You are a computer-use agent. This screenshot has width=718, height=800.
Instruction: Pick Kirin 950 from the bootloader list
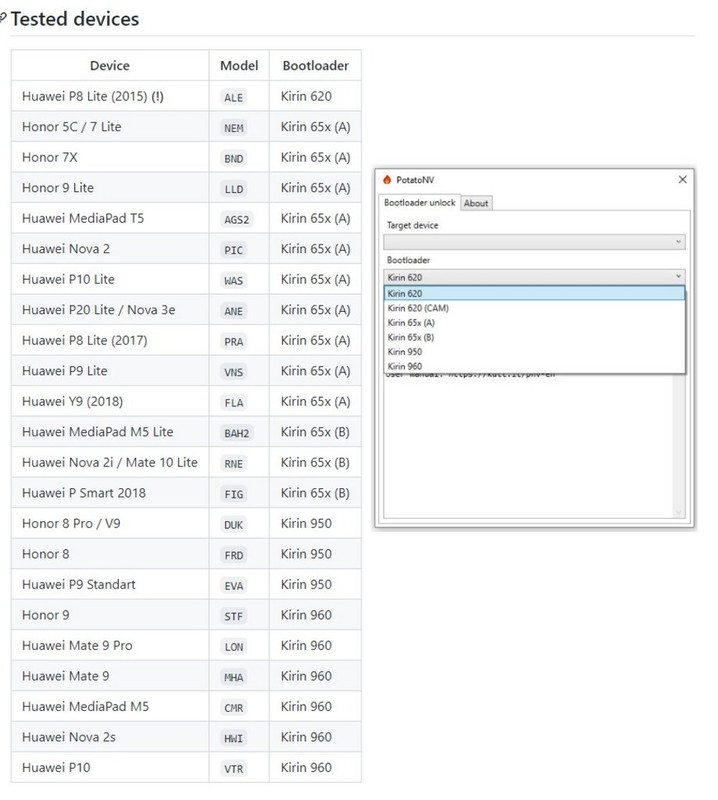pyautogui.click(x=534, y=352)
